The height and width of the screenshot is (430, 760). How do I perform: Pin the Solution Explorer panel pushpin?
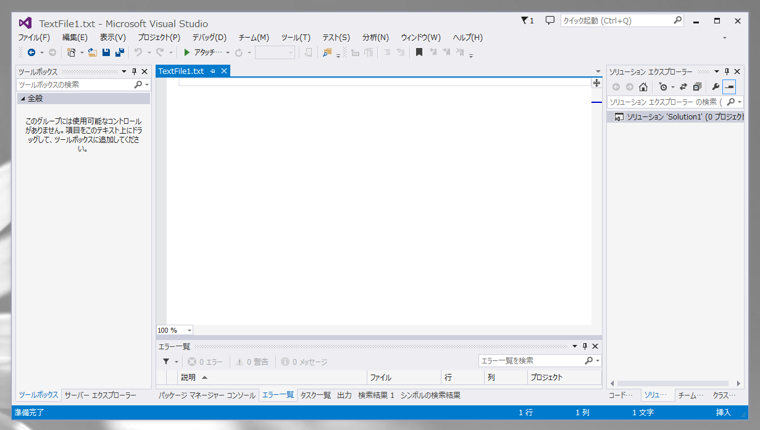click(x=727, y=72)
